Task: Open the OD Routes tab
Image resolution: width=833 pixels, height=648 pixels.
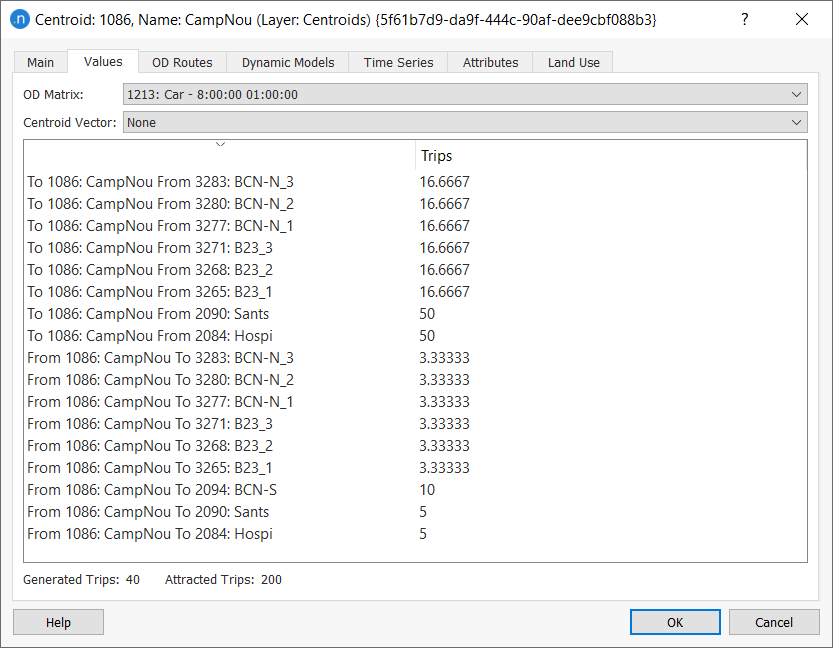Action: pos(182,61)
